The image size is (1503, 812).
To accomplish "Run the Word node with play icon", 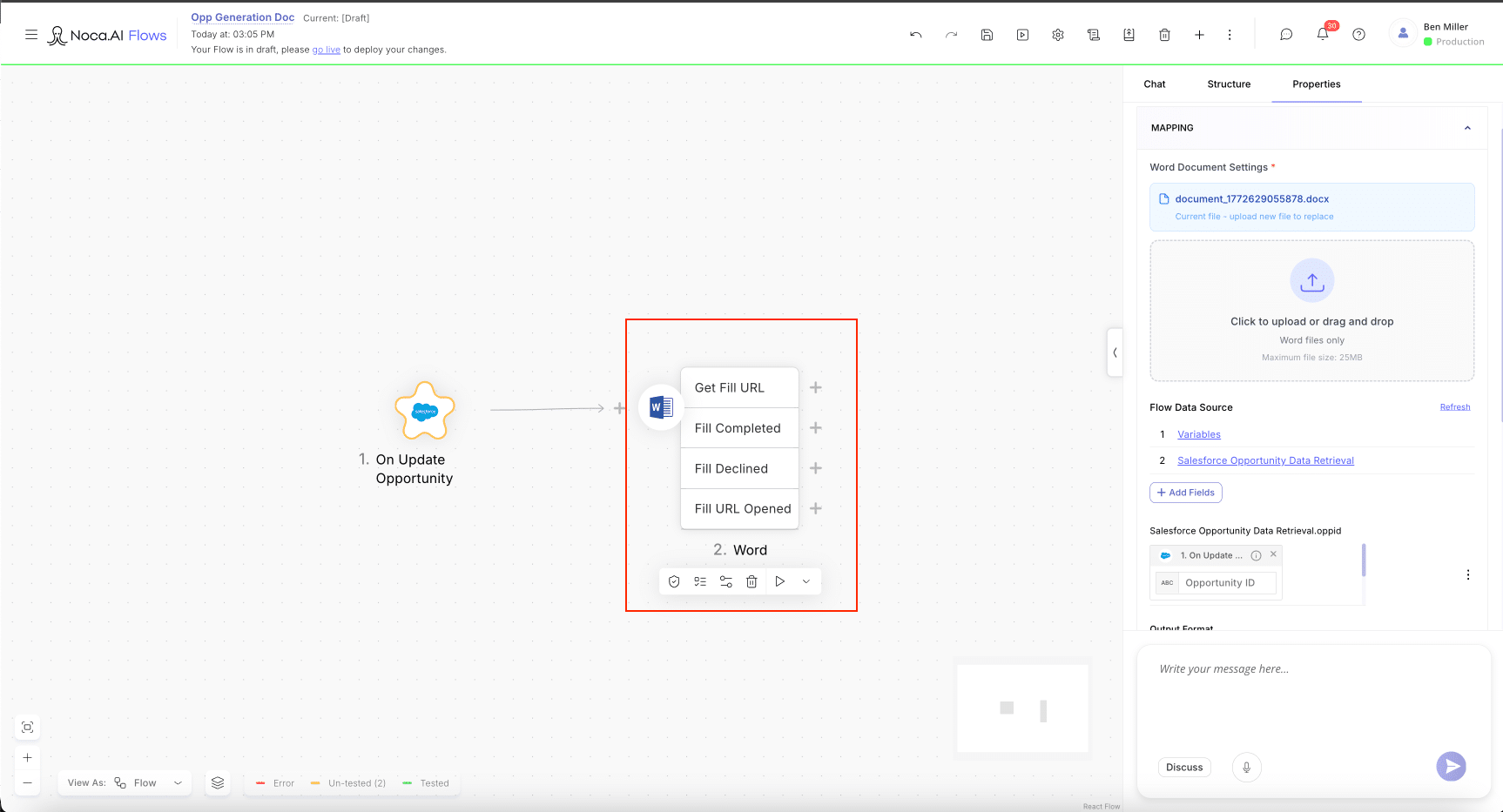I will (780, 581).
